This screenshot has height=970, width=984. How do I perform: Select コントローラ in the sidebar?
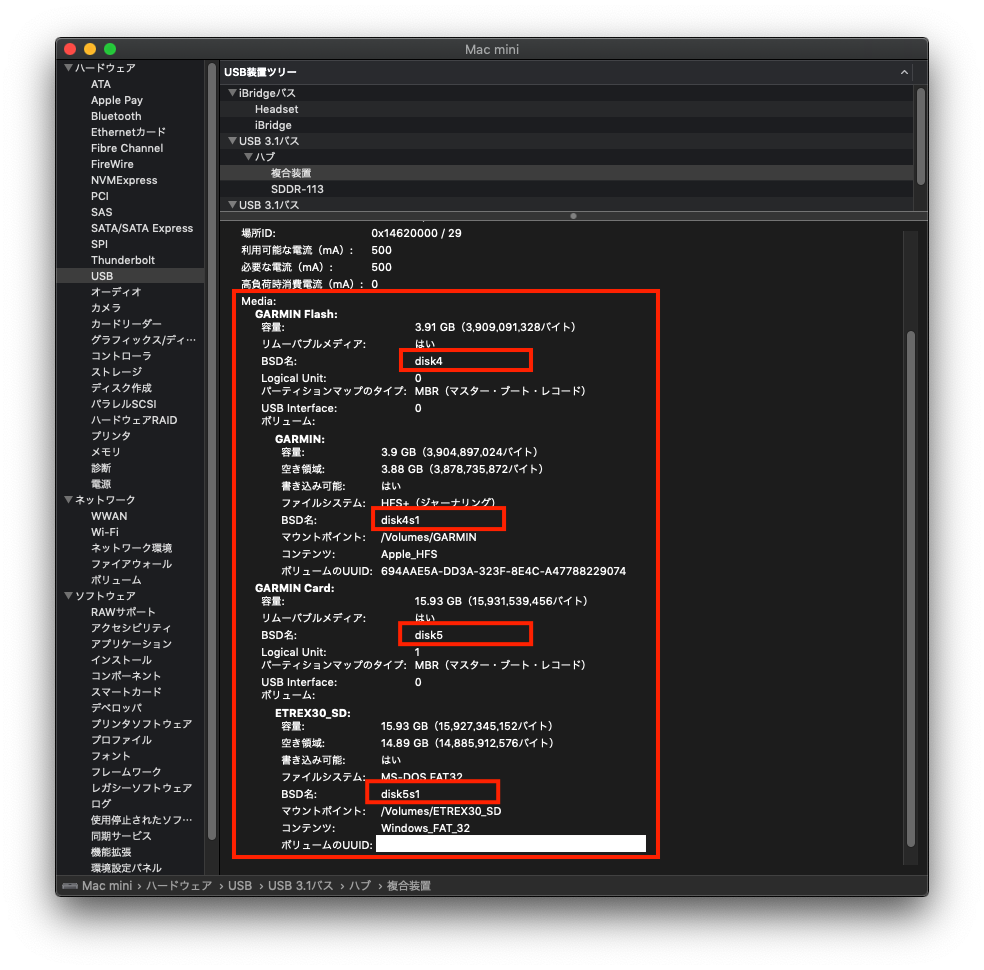(121, 356)
